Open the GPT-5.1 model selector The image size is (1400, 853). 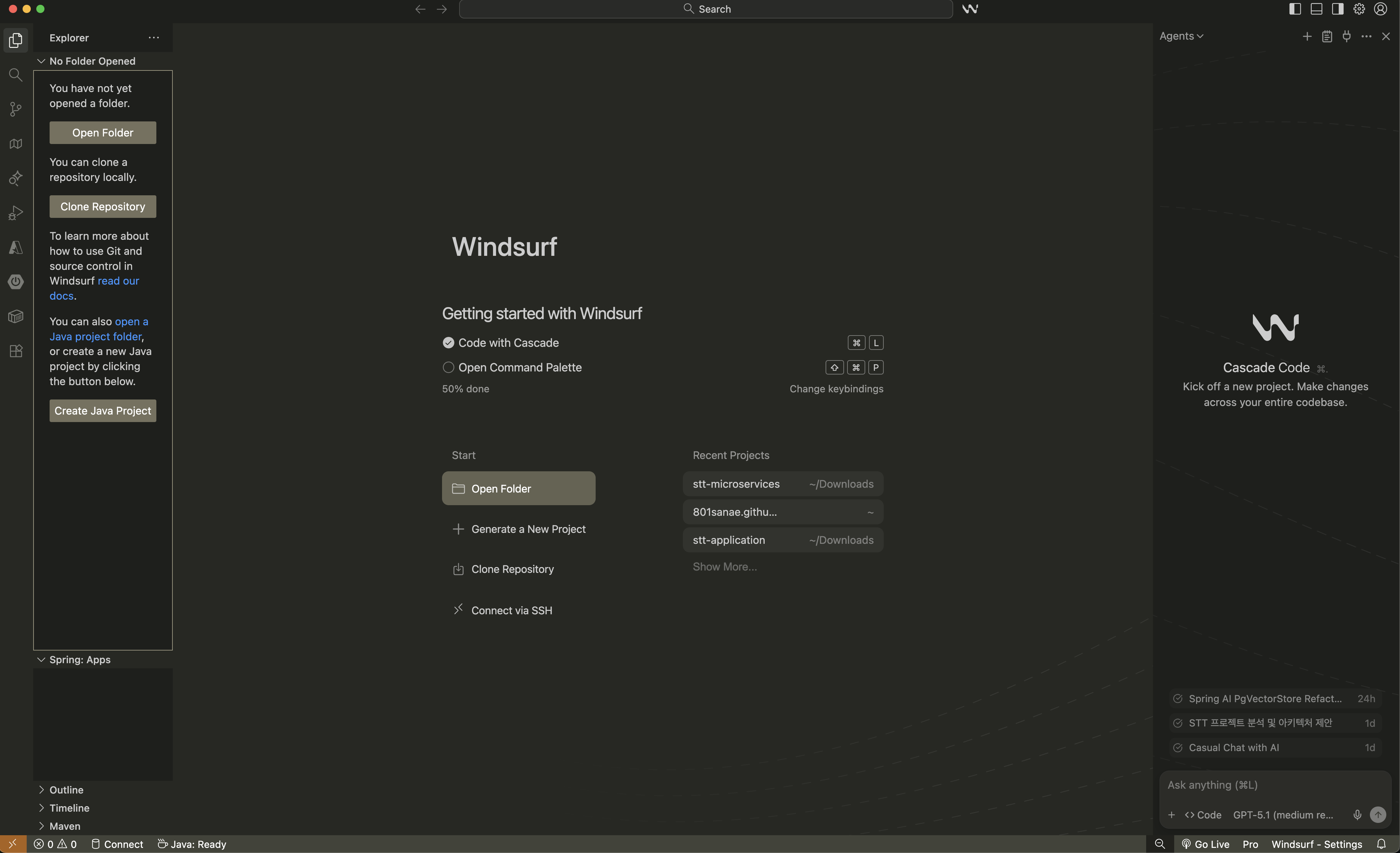(1282, 814)
